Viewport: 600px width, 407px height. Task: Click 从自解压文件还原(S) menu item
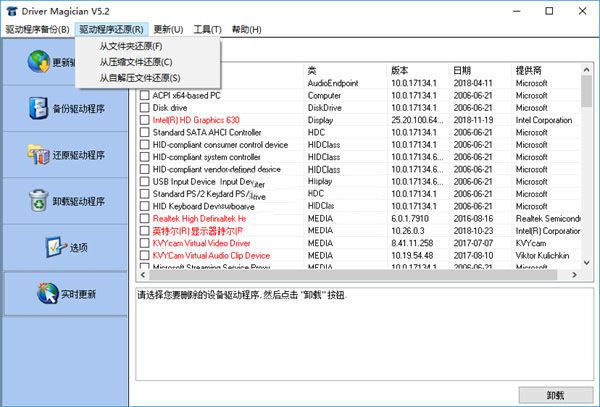tap(140, 77)
